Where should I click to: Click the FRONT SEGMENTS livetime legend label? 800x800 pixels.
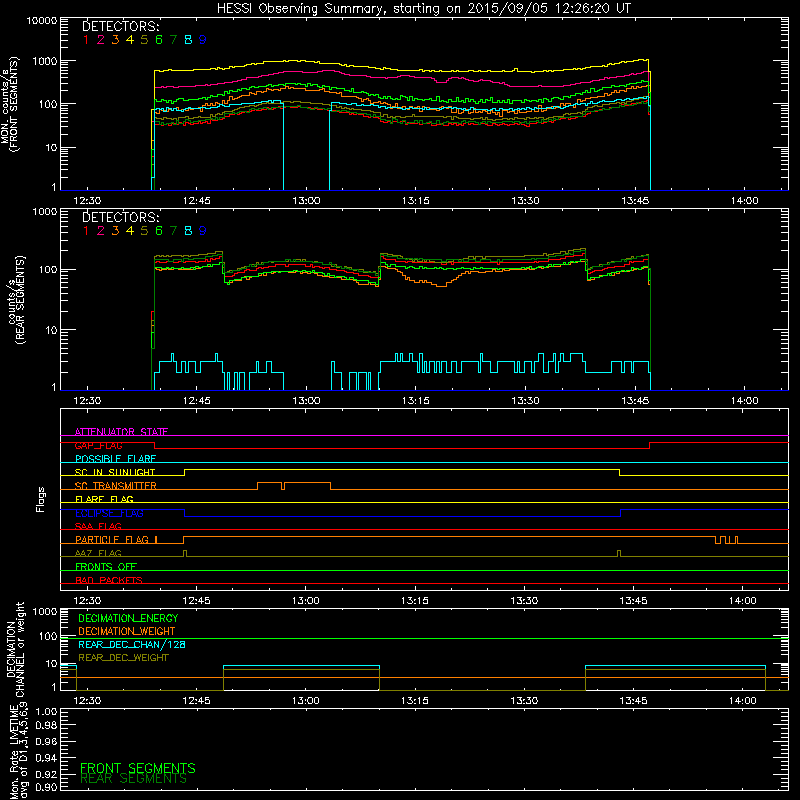[138, 768]
